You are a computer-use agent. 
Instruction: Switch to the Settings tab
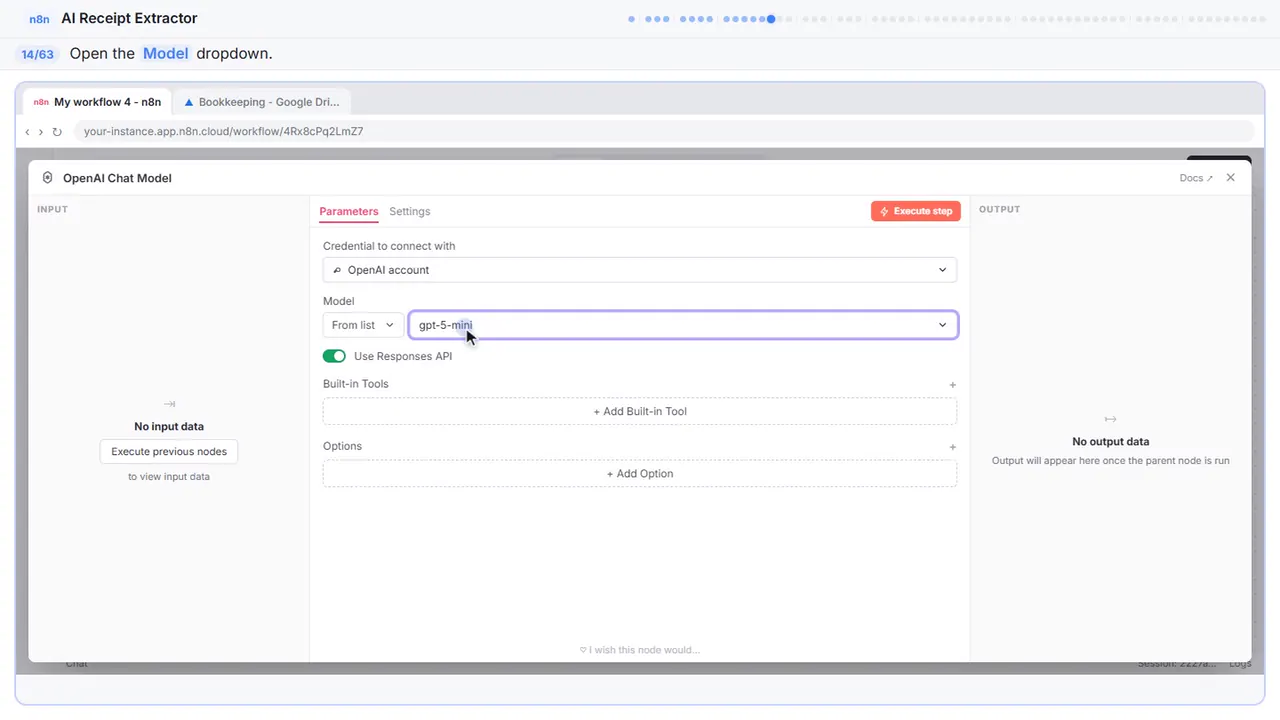coord(410,211)
